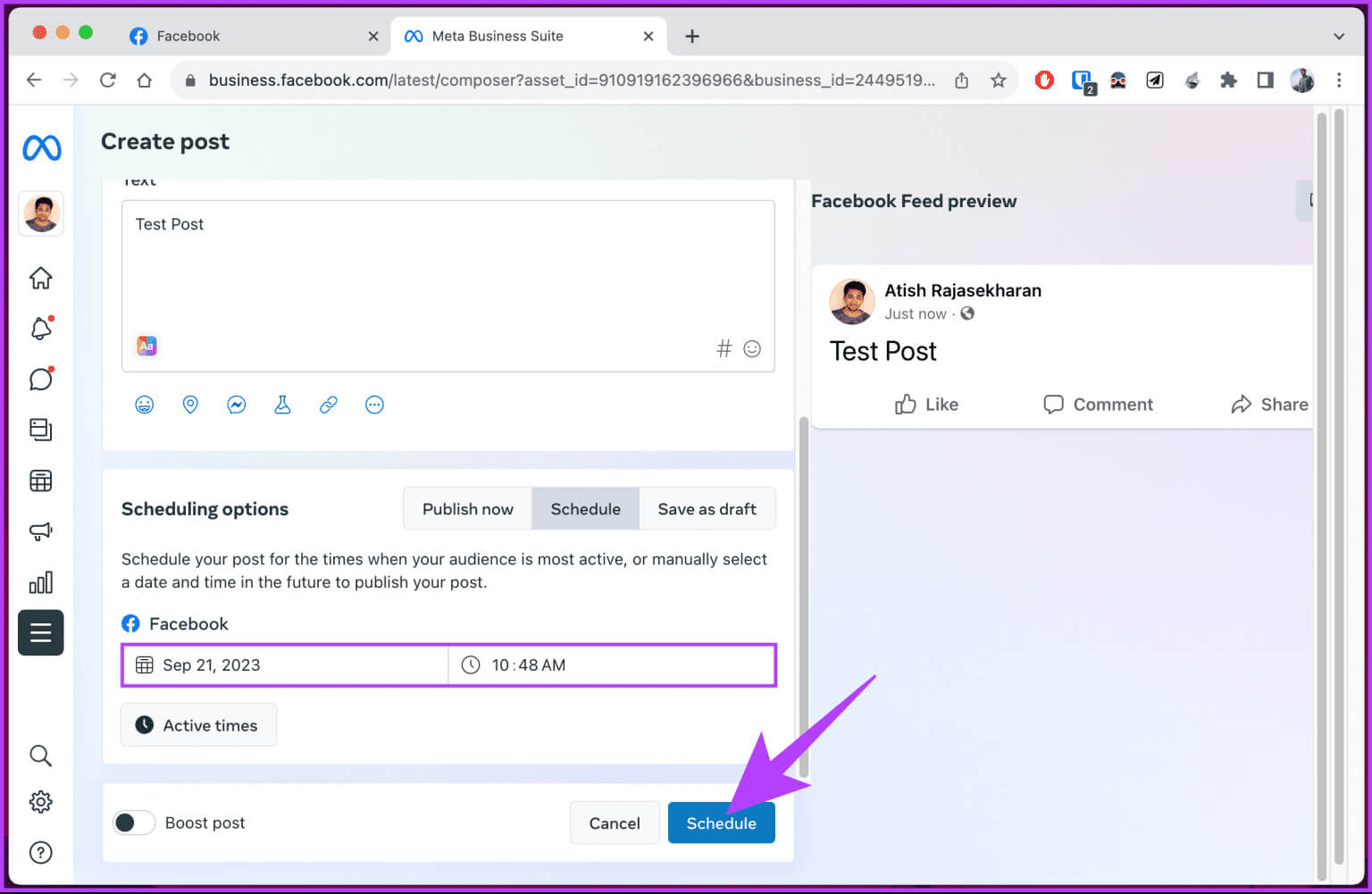Screen dimensions: 1372x894
Task: Toggle the browser side panel icon
Action: pyautogui.click(x=1265, y=80)
